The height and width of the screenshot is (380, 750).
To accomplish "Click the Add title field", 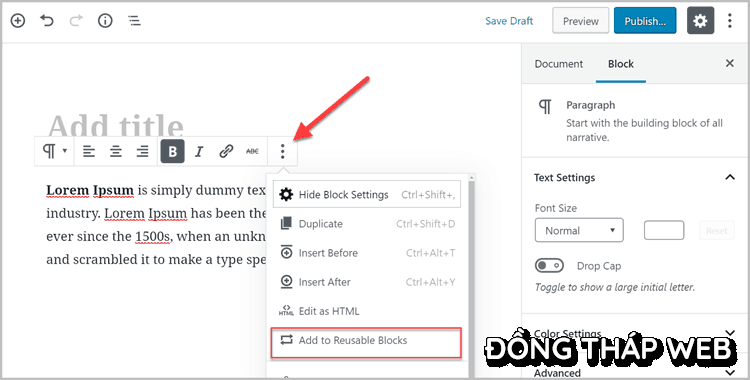I will 116,125.
